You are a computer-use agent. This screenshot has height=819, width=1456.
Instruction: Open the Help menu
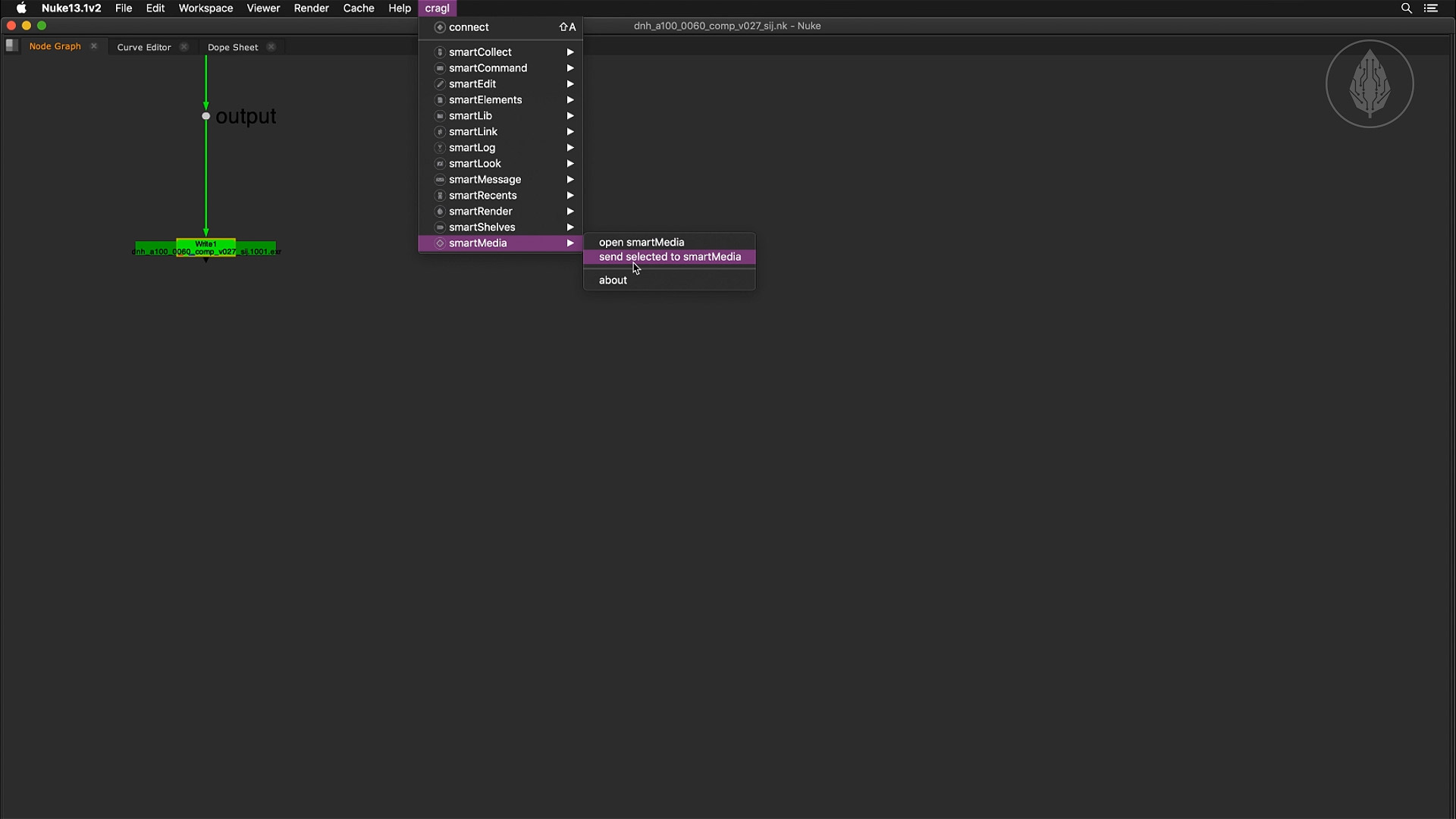click(400, 8)
